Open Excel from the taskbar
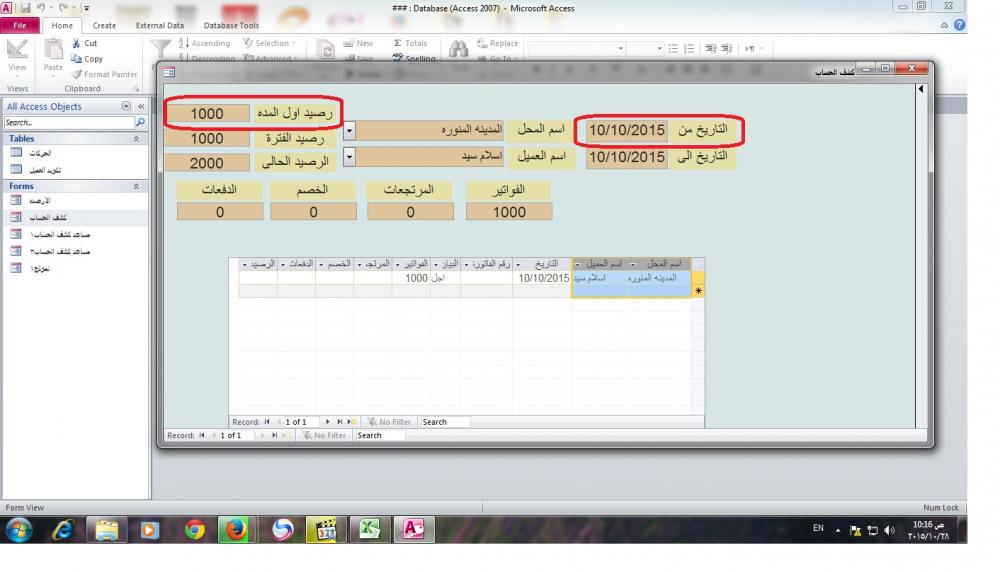Viewport: 1000px width, 572px height. [x=369, y=529]
